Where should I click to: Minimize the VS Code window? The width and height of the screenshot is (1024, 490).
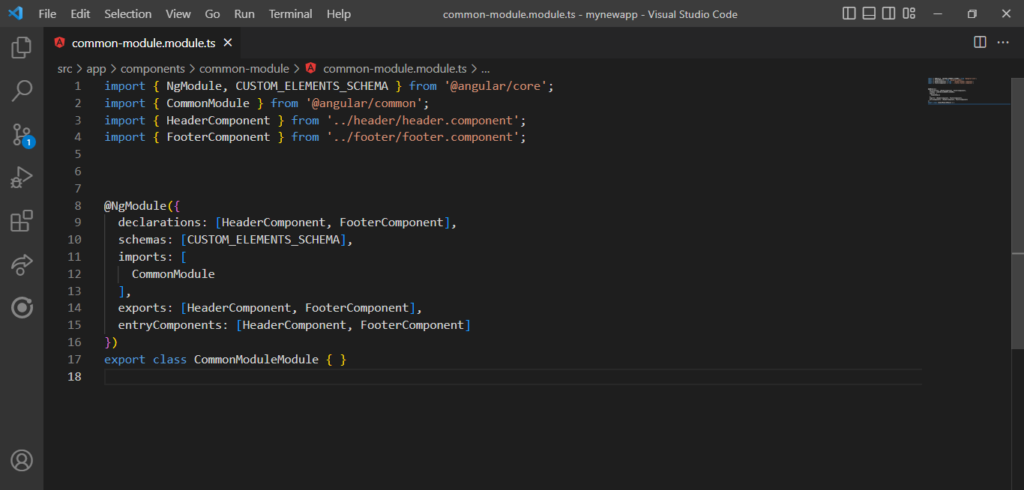click(x=938, y=14)
